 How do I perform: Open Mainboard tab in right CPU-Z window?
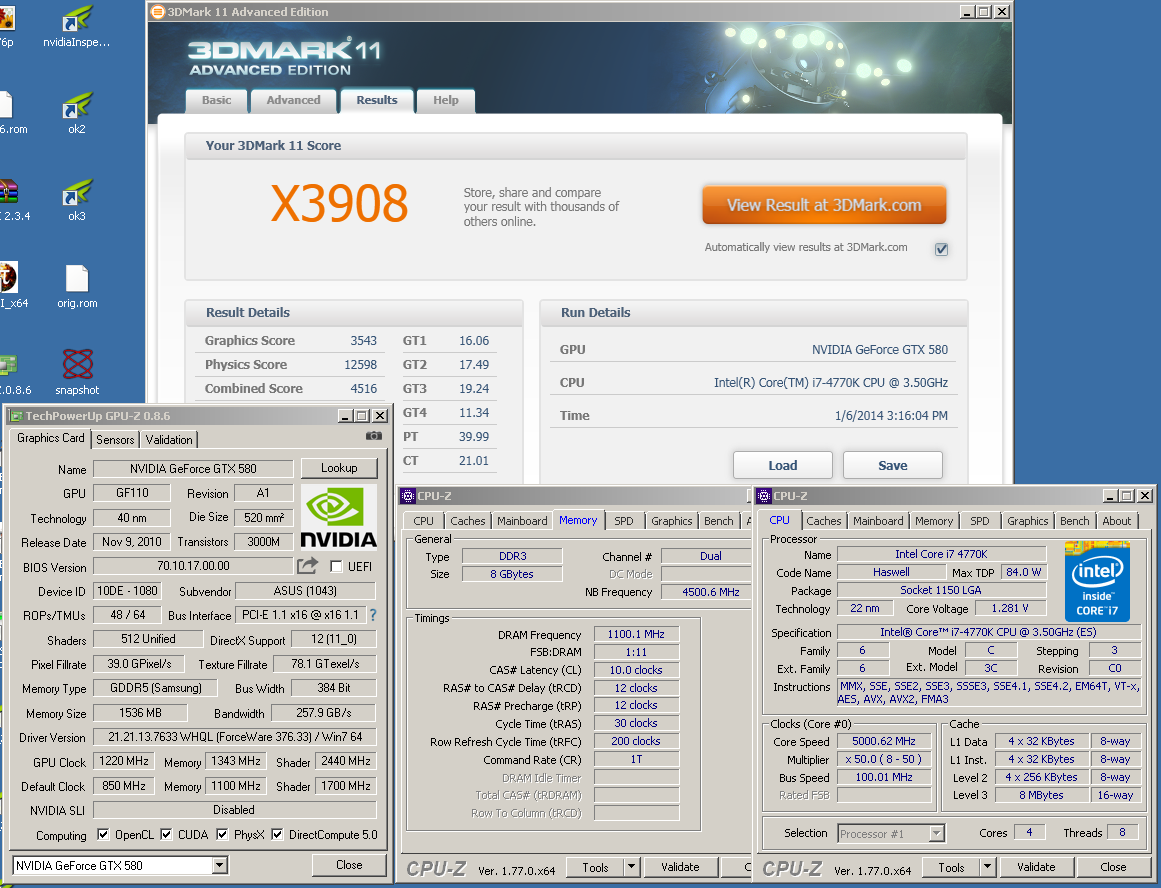[878, 521]
